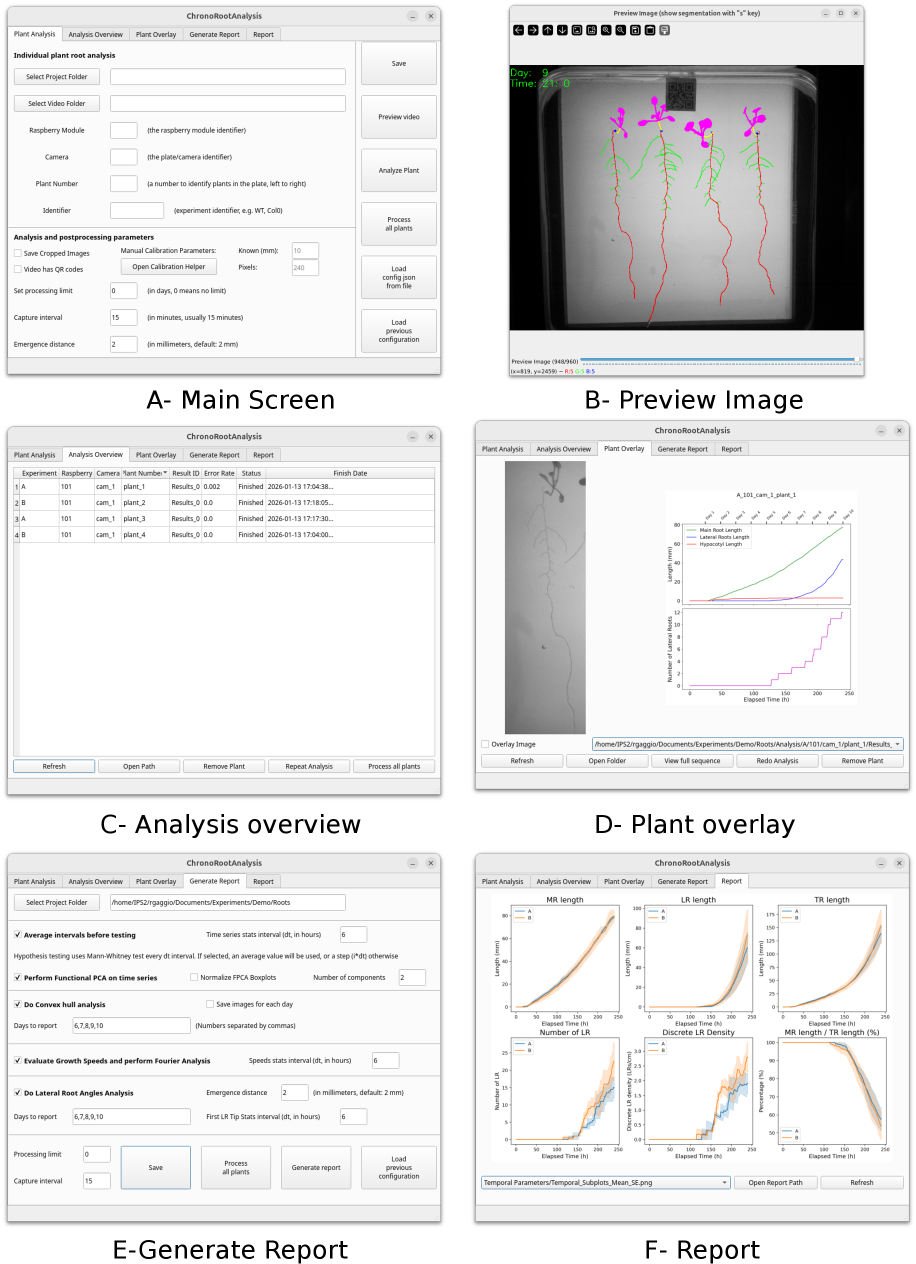Click Preview video button
Screen dimensions: 916x1264
click(399, 117)
